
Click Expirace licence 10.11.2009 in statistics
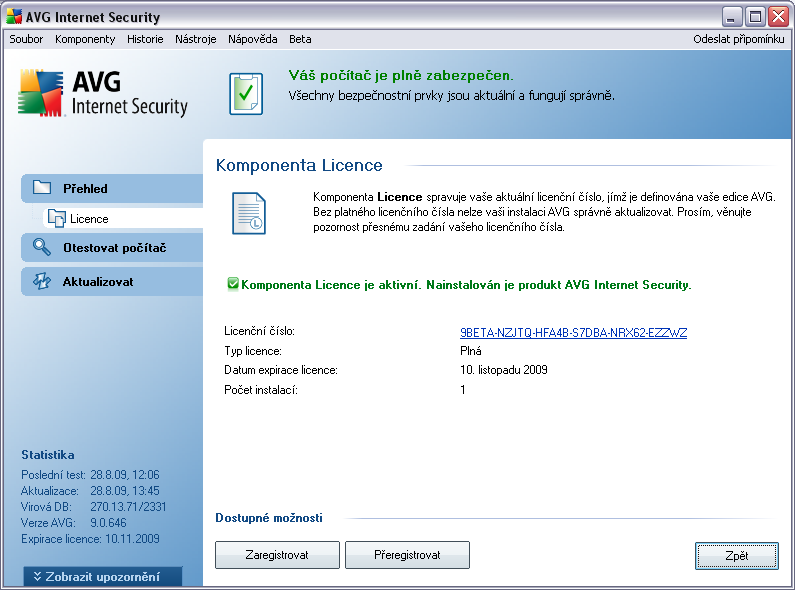pos(90,539)
